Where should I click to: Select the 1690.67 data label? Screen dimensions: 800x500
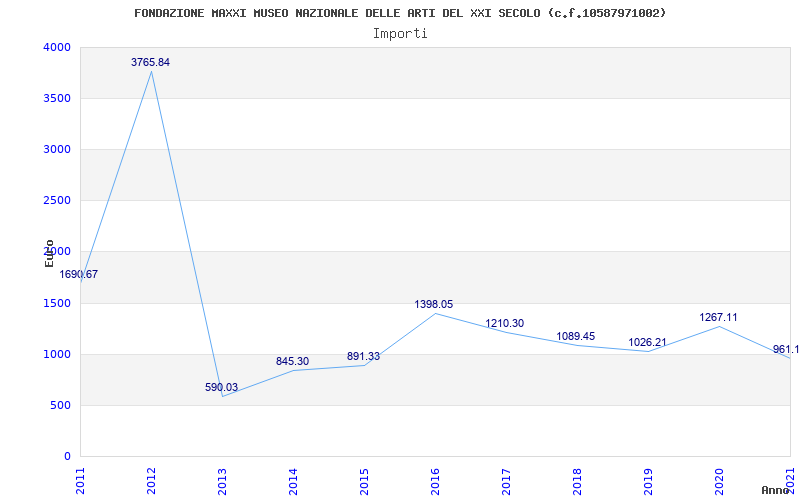(79, 274)
